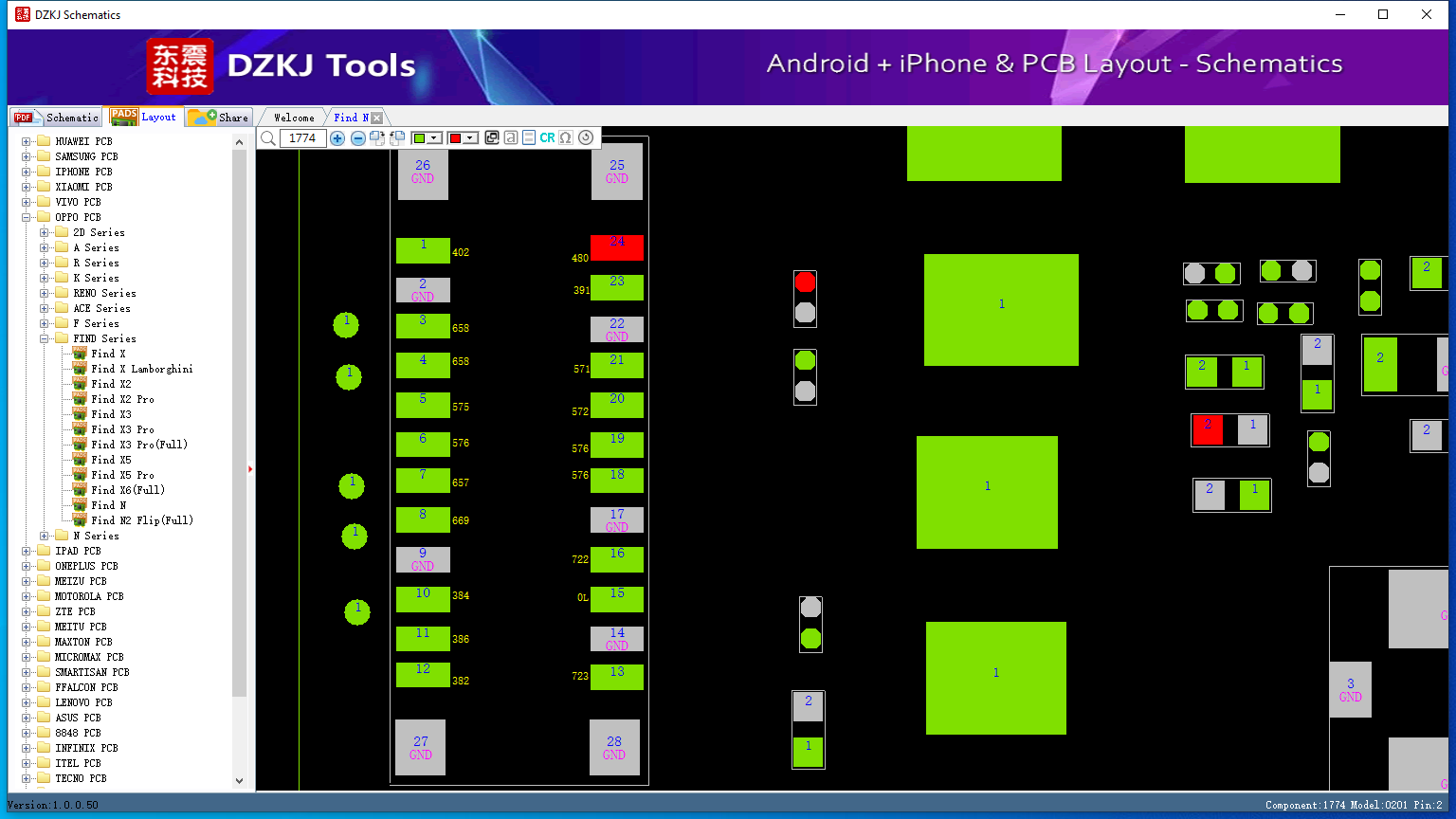
Task: Click connector pin 12 labeled 382
Action: pos(423,675)
